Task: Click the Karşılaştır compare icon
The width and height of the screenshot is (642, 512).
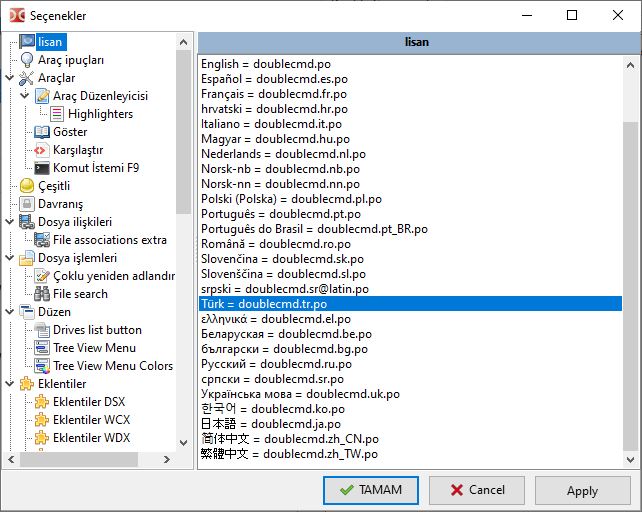Action: tap(42, 150)
